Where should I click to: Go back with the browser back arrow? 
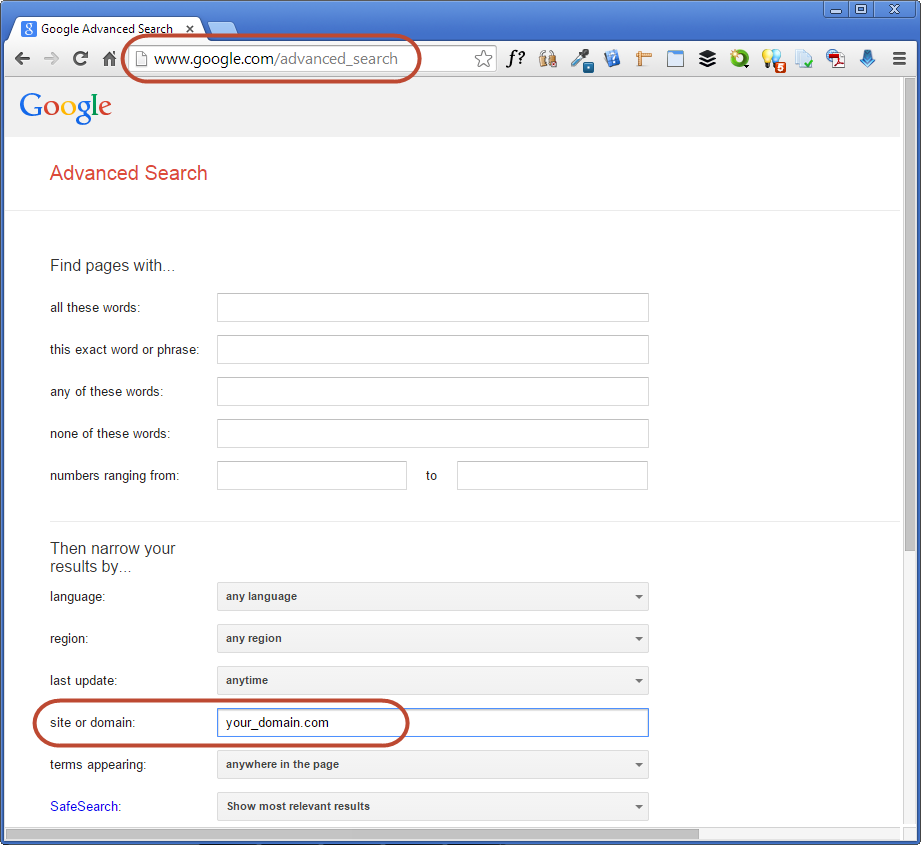click(22, 59)
